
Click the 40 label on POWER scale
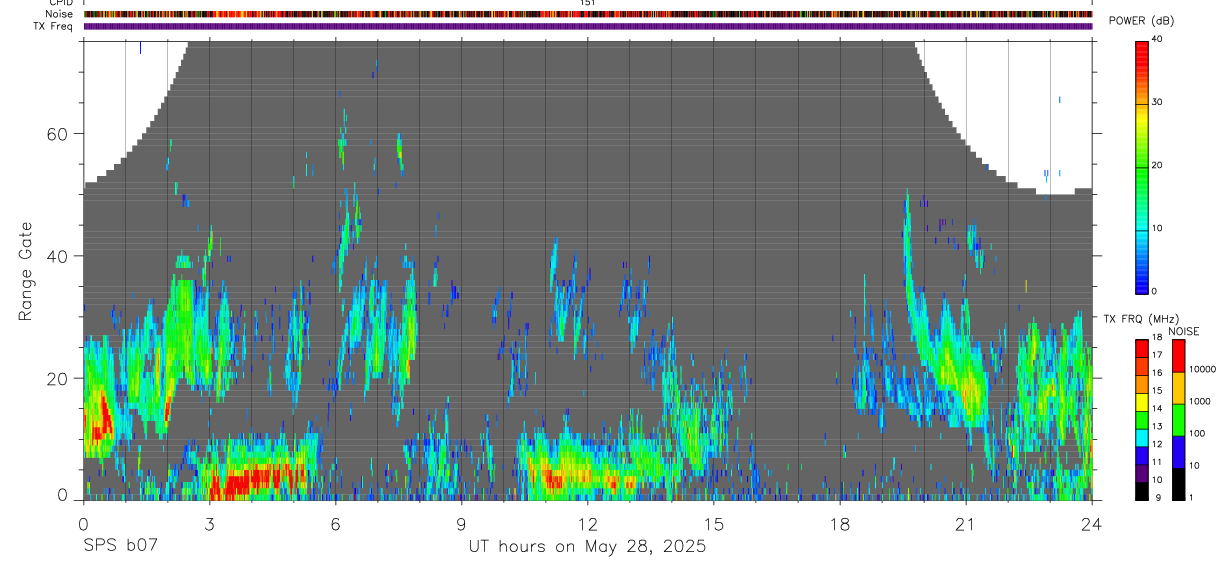(x=1157, y=40)
